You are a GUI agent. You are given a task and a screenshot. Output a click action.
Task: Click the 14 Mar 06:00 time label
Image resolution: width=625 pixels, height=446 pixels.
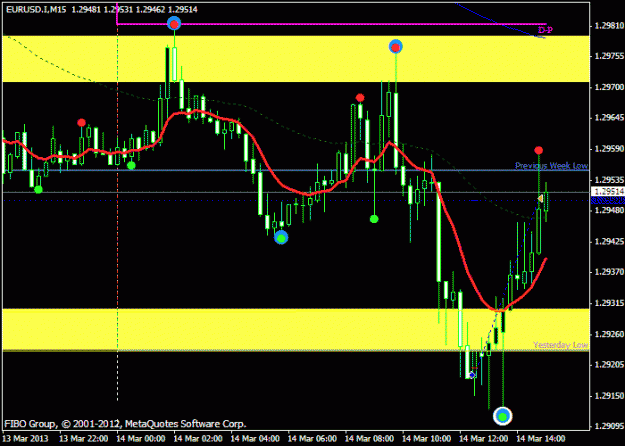(312, 438)
